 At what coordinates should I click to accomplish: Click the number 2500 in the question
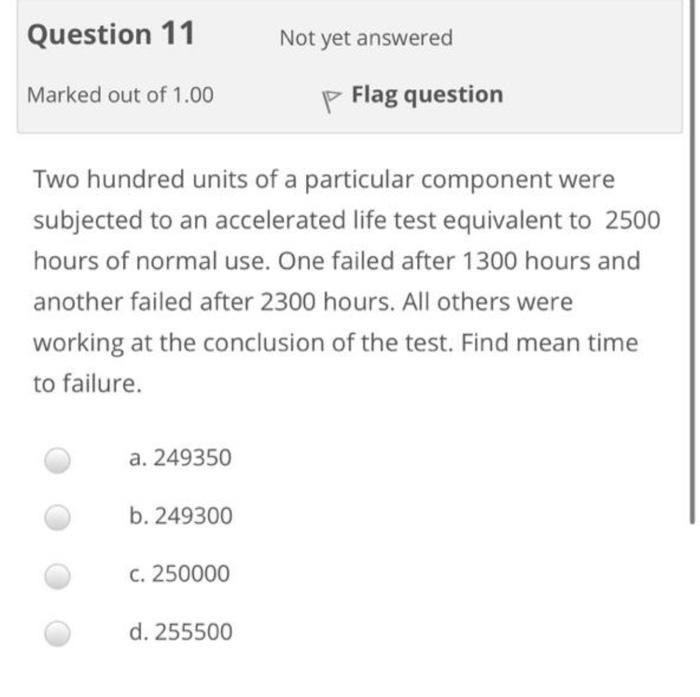click(x=632, y=220)
